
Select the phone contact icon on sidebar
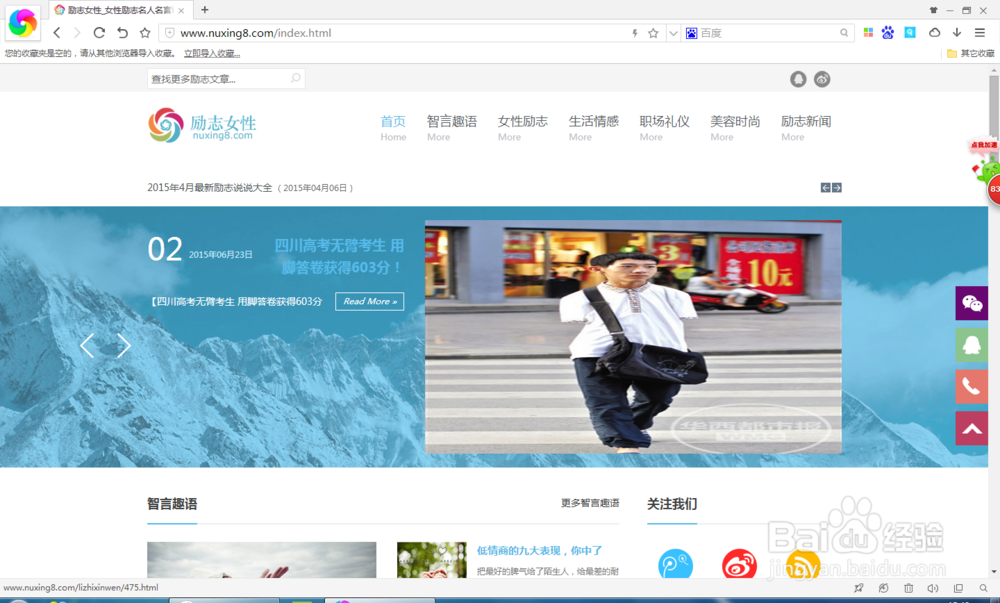(971, 387)
